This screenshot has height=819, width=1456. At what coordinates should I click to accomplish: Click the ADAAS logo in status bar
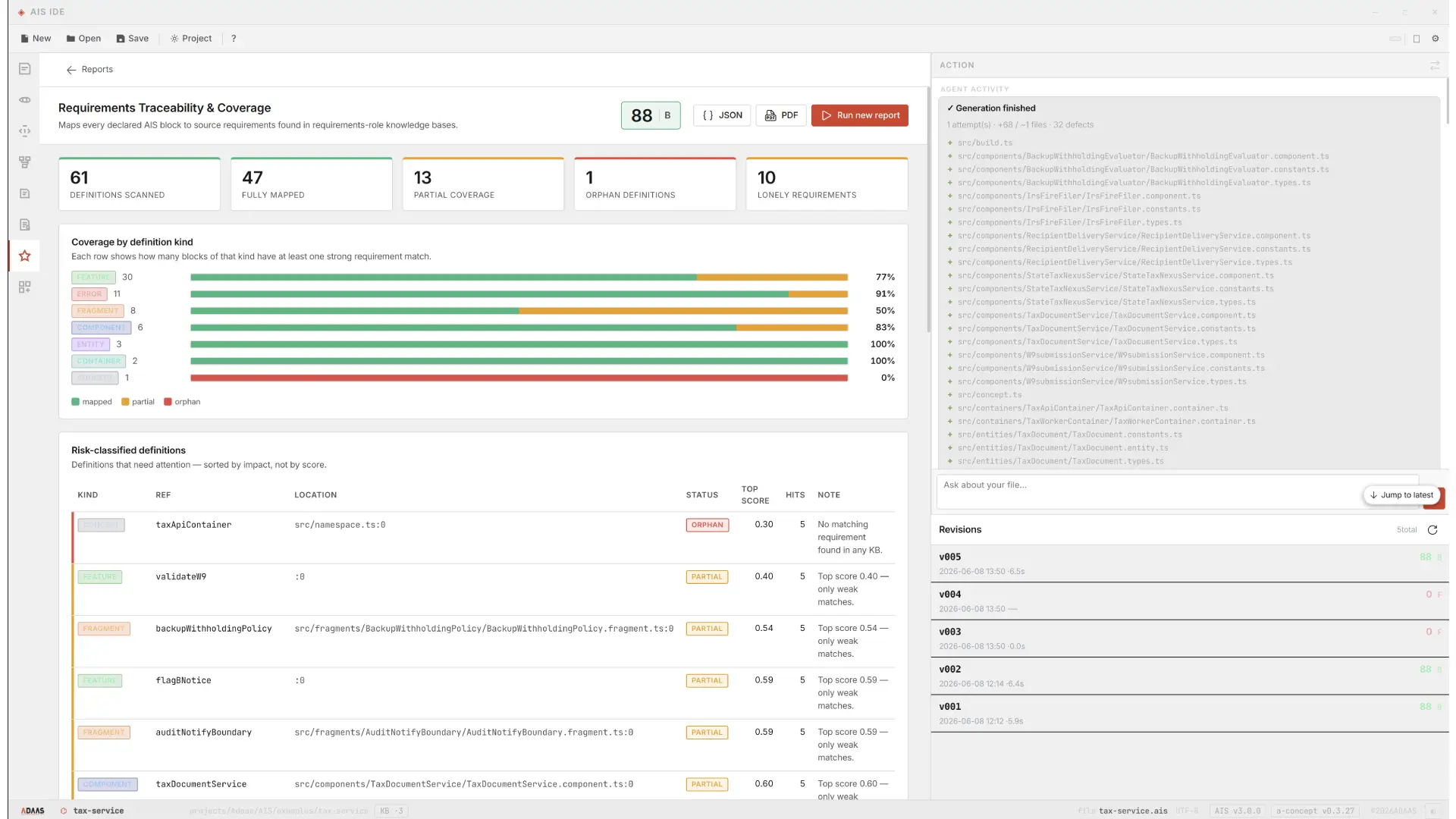point(33,811)
